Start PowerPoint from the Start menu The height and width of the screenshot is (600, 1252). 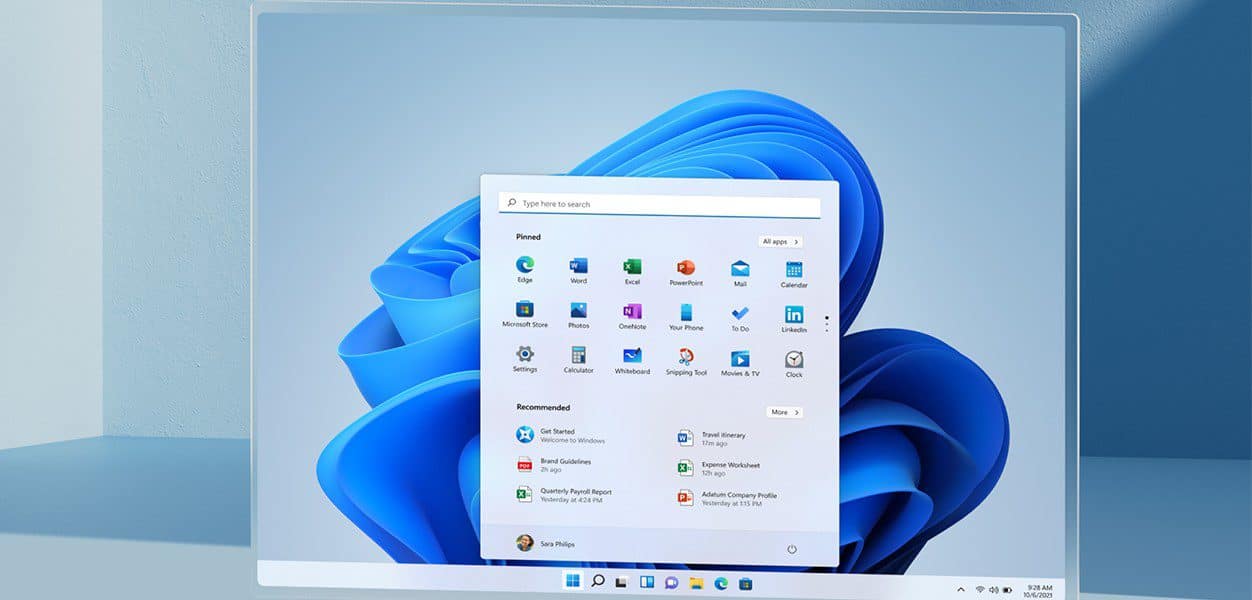686,272
